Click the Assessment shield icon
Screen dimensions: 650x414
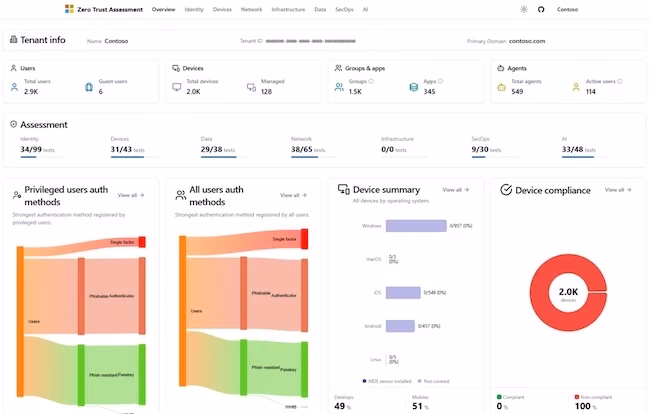[x=13, y=124]
